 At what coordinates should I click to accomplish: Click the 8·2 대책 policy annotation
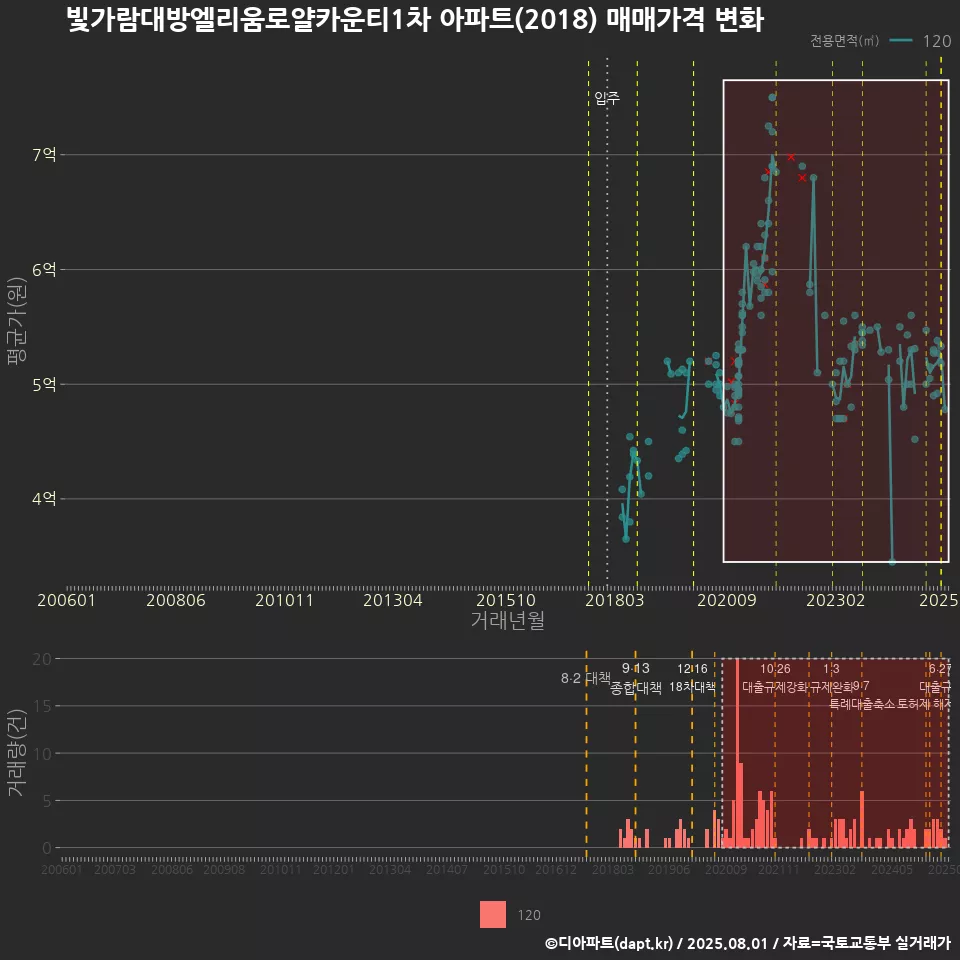pos(586,678)
